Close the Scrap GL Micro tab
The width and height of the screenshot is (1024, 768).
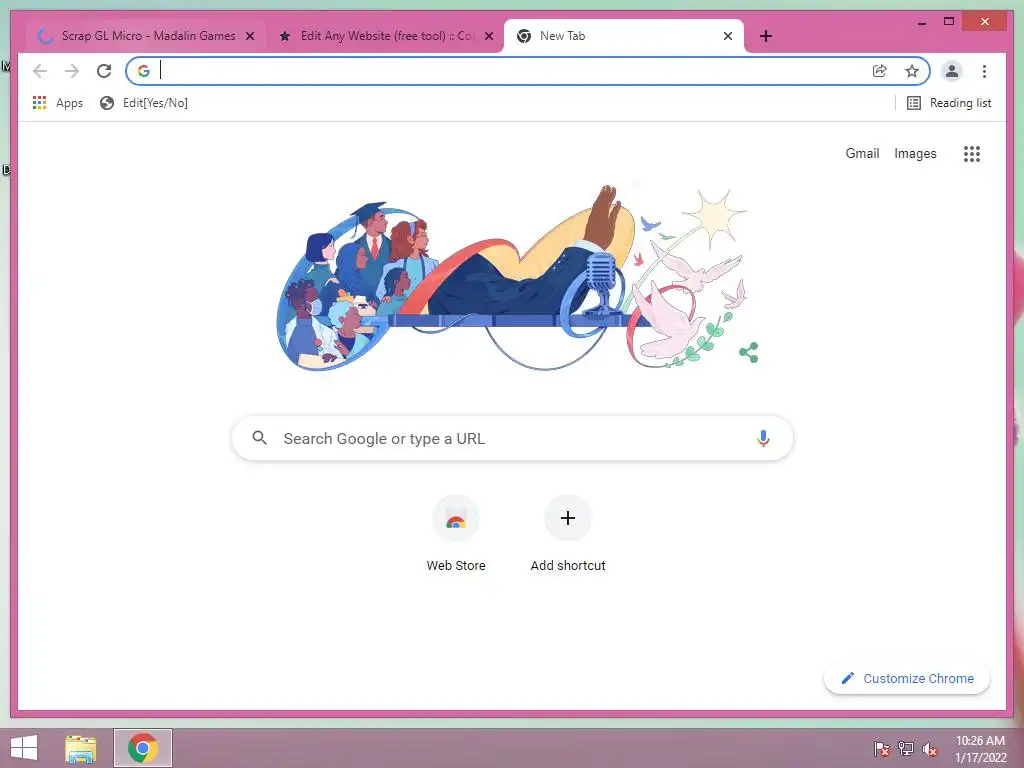point(249,36)
